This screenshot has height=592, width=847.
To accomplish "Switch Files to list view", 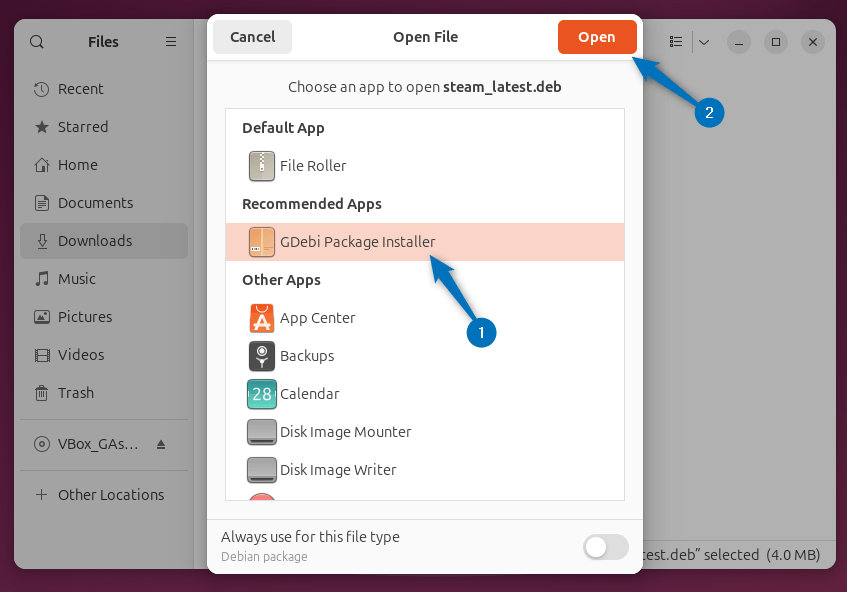I will click(x=675, y=42).
